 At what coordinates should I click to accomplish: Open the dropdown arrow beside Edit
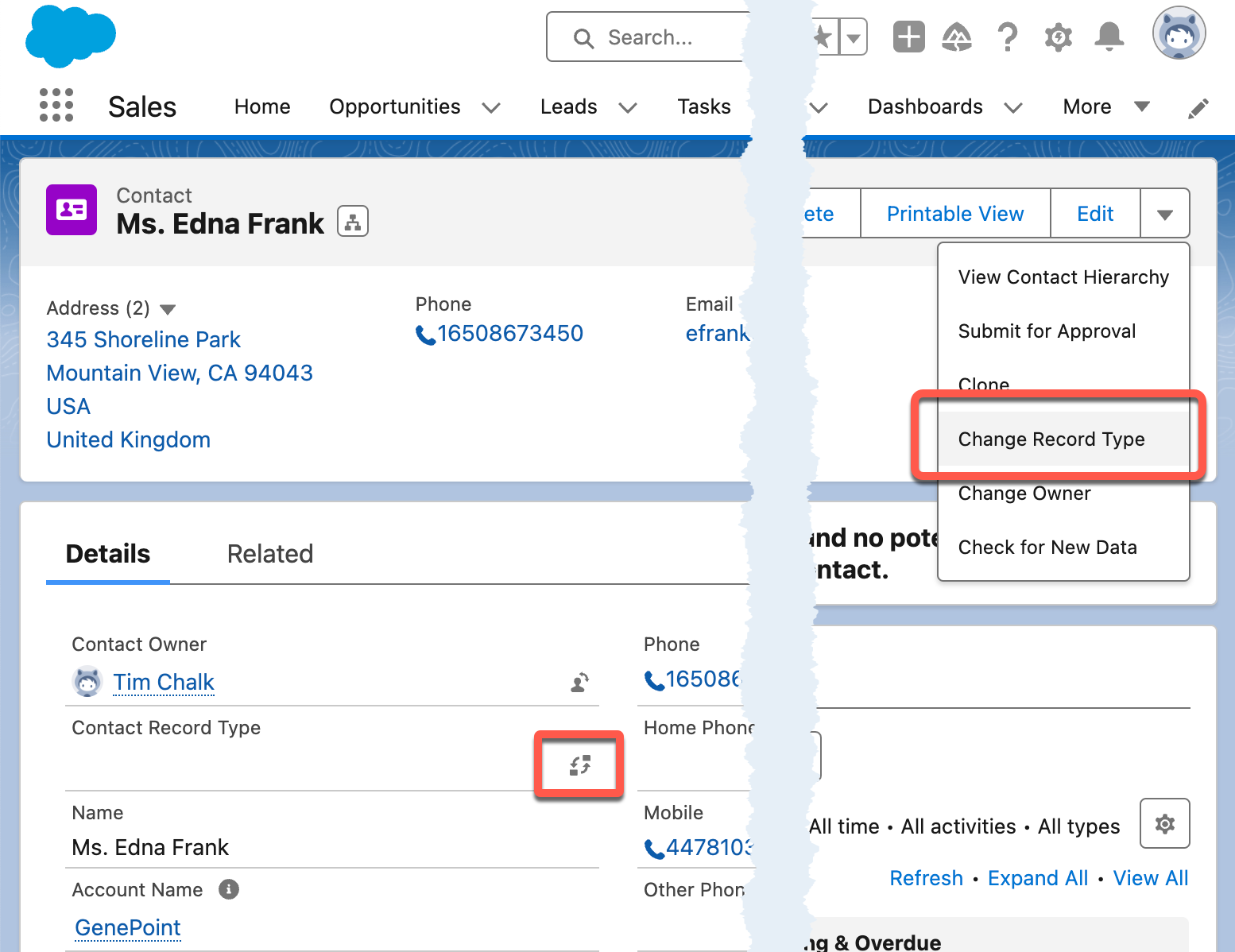(1165, 213)
